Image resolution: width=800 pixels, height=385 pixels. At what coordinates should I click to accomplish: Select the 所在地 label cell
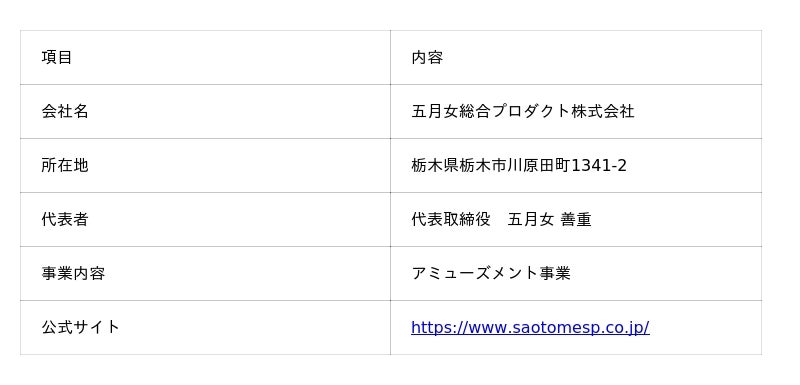point(205,166)
